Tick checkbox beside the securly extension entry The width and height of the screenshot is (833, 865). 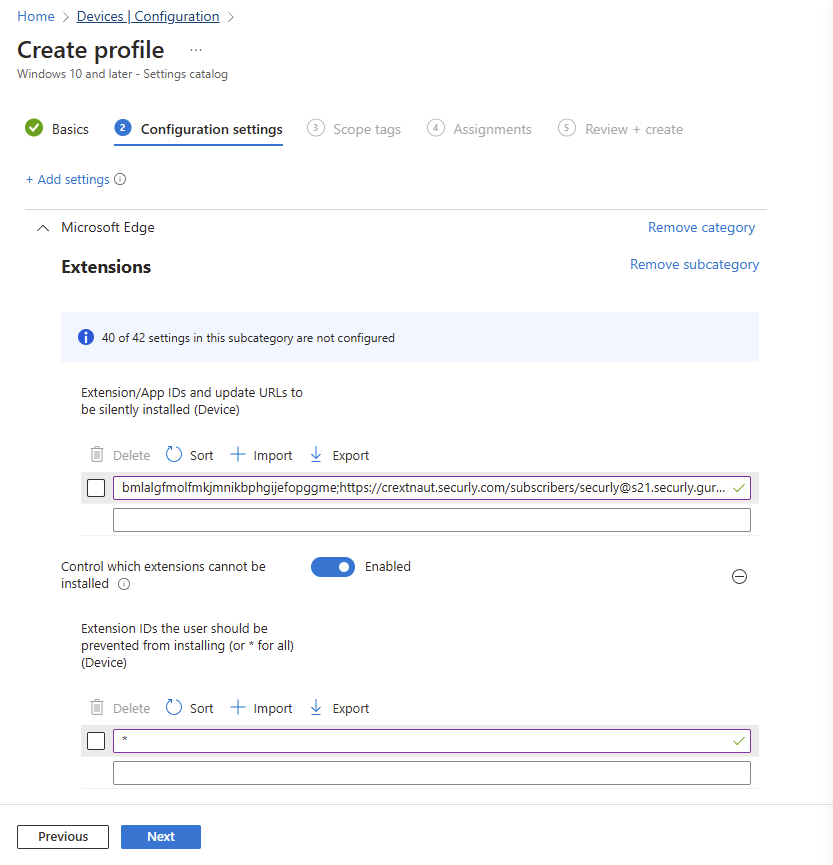(x=96, y=488)
